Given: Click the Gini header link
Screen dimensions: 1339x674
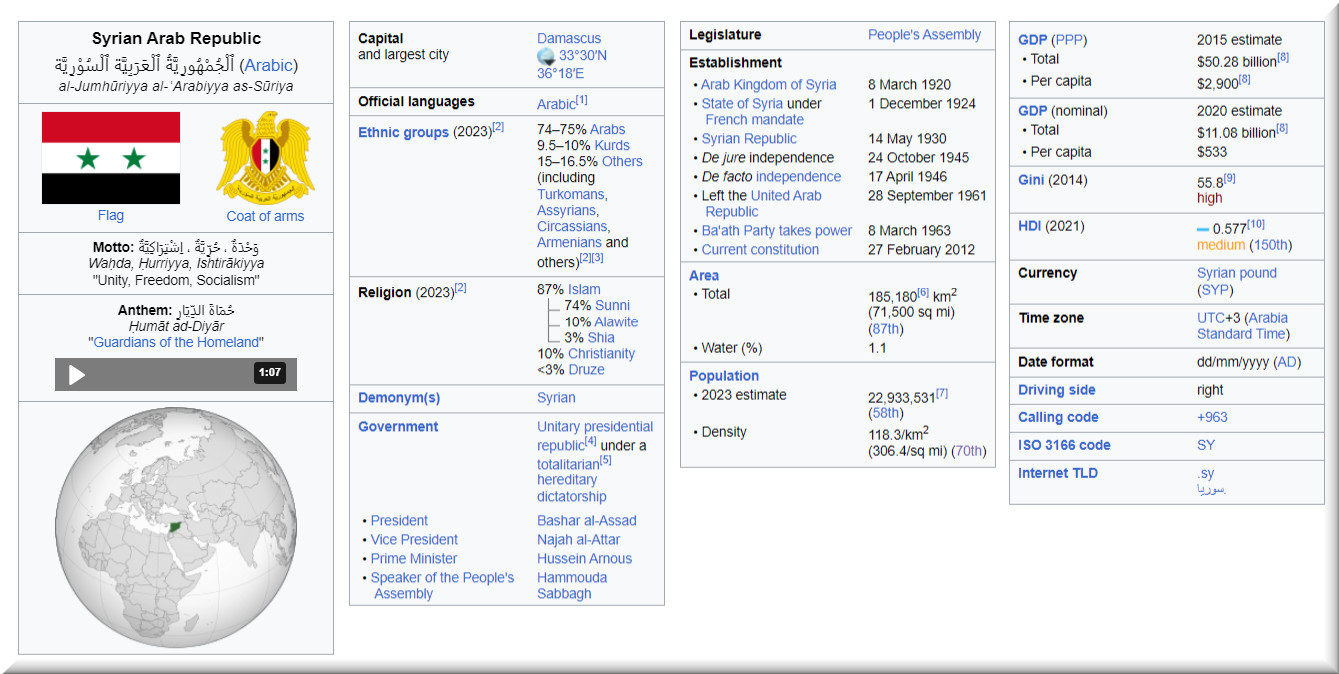Looking at the screenshot, I should coord(1032,180).
